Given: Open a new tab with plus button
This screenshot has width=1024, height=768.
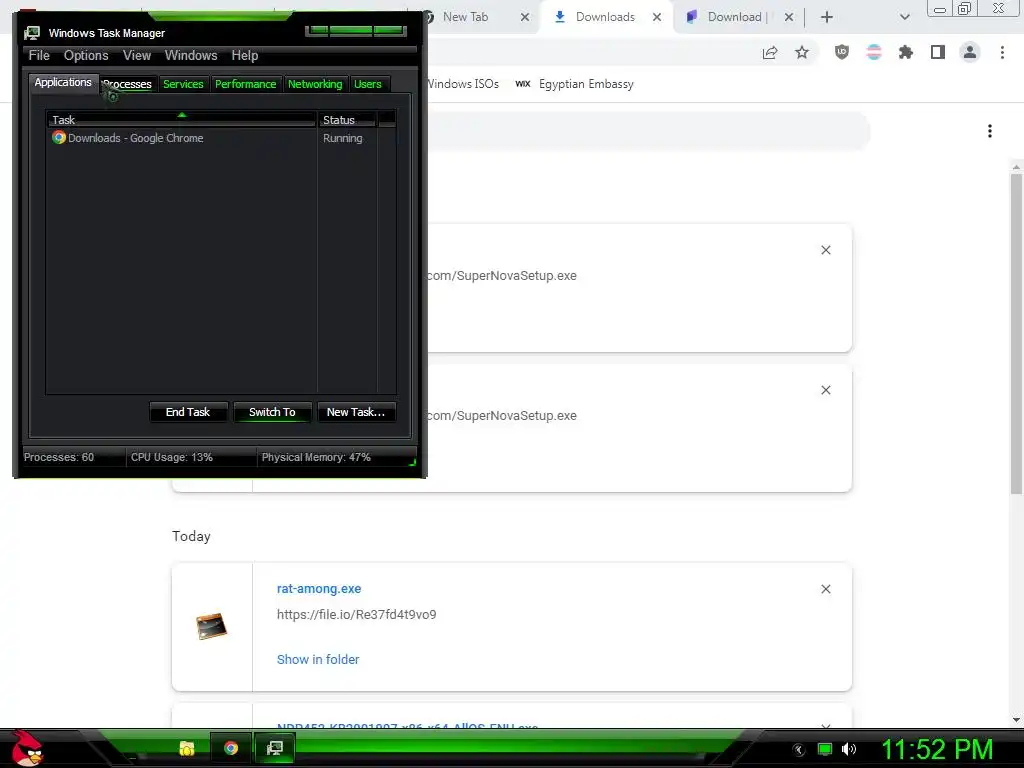Looking at the screenshot, I should point(827,17).
